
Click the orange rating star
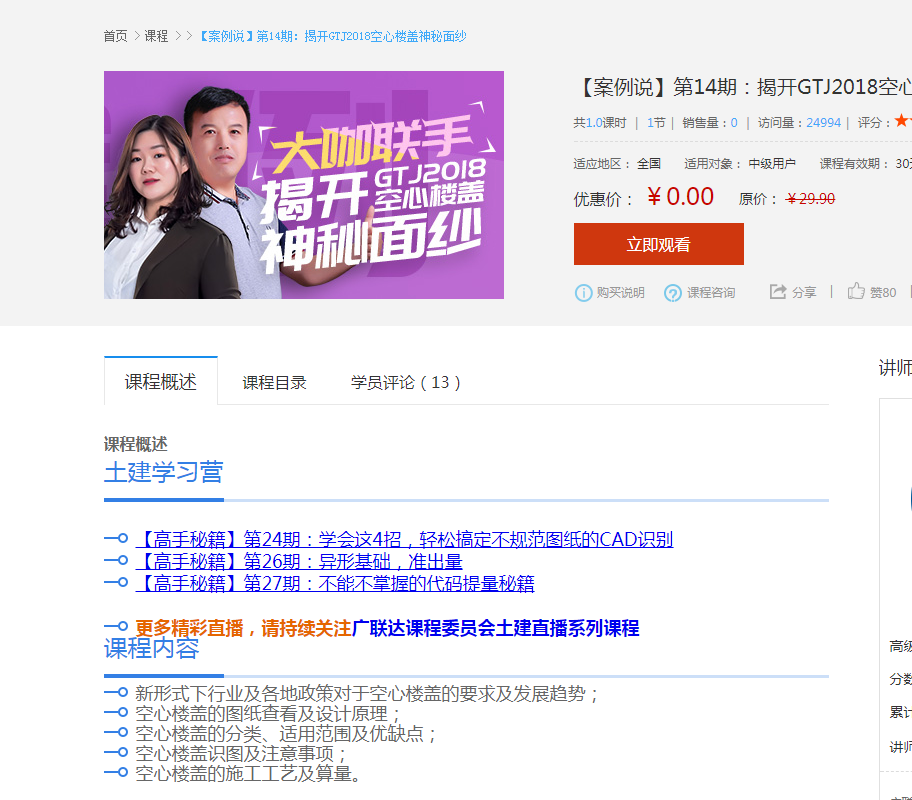point(902,120)
